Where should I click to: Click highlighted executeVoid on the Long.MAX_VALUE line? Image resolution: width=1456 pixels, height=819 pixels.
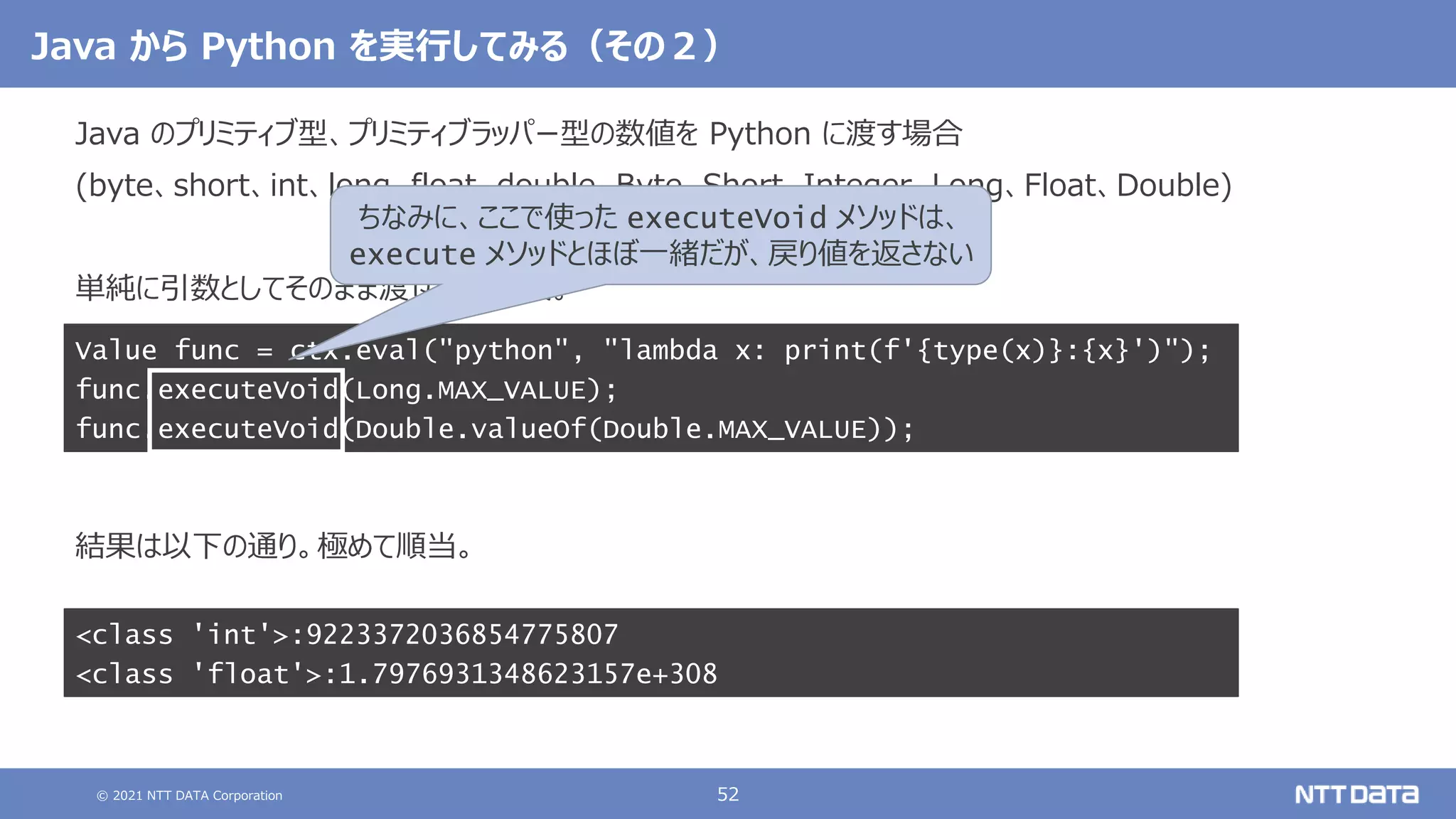tap(247, 390)
